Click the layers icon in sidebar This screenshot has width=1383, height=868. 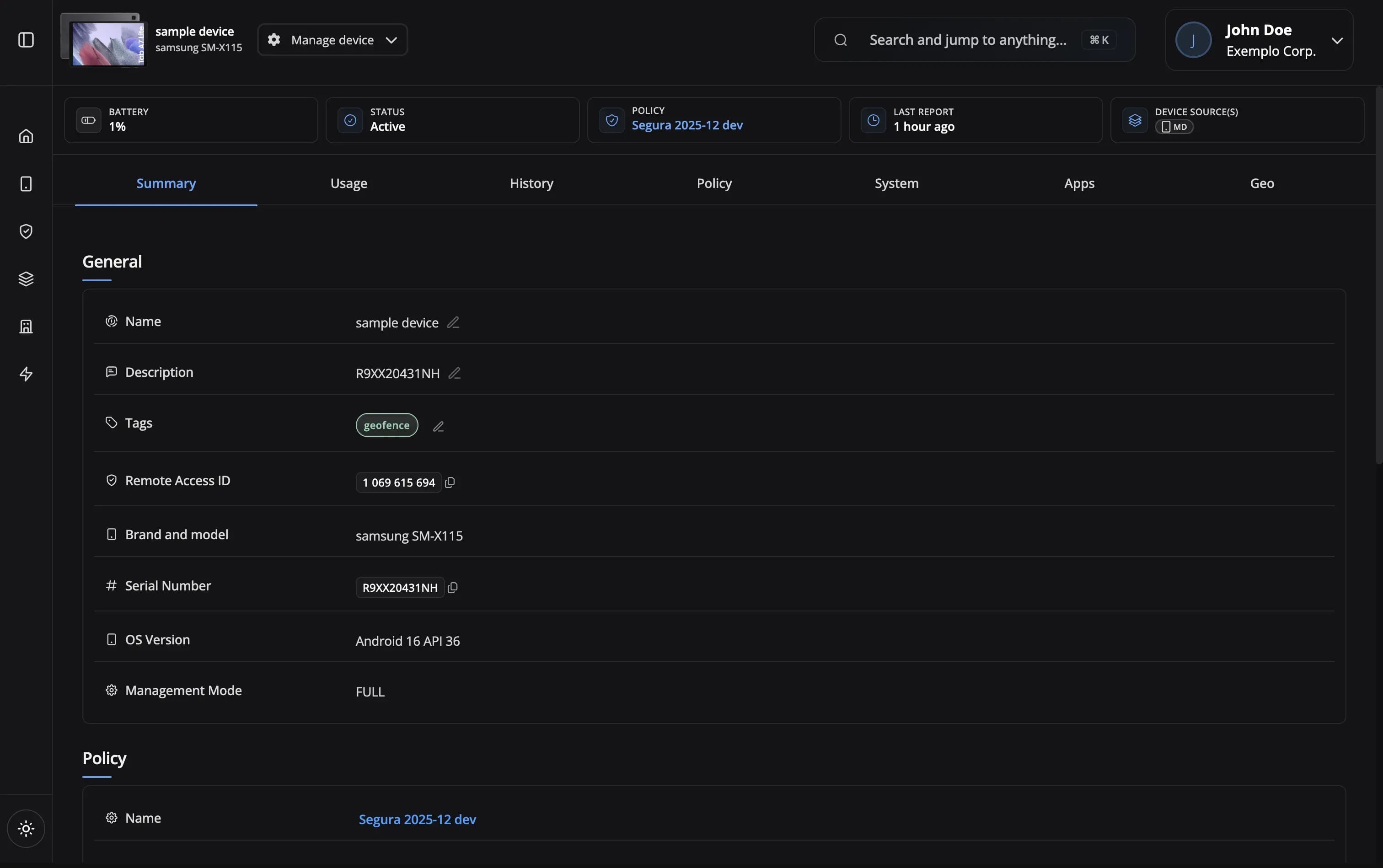coord(26,279)
